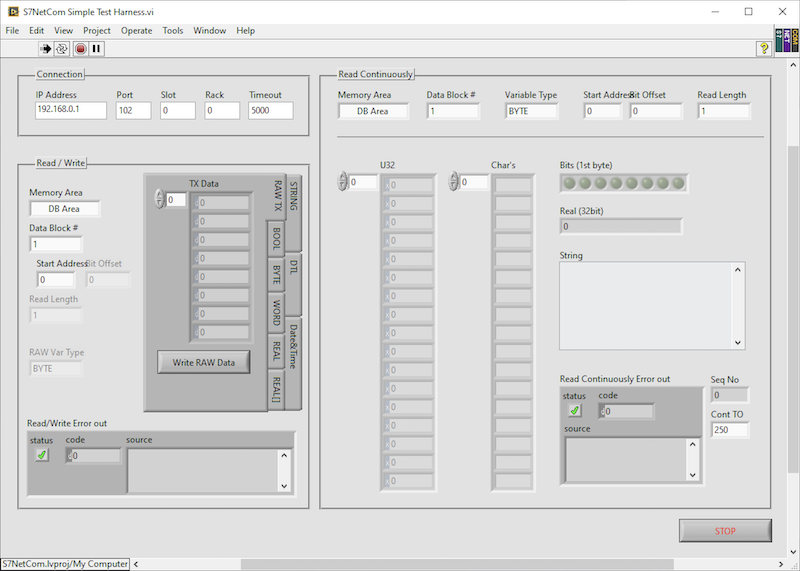Pause the VI with the pause icon
Screen dimensions: 800x571
(96, 49)
